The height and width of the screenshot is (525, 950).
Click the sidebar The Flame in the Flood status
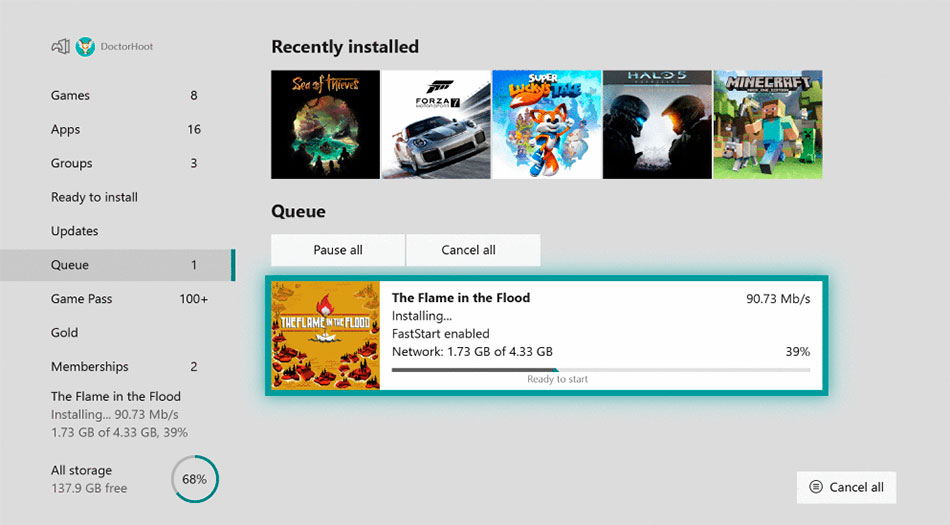[119, 414]
